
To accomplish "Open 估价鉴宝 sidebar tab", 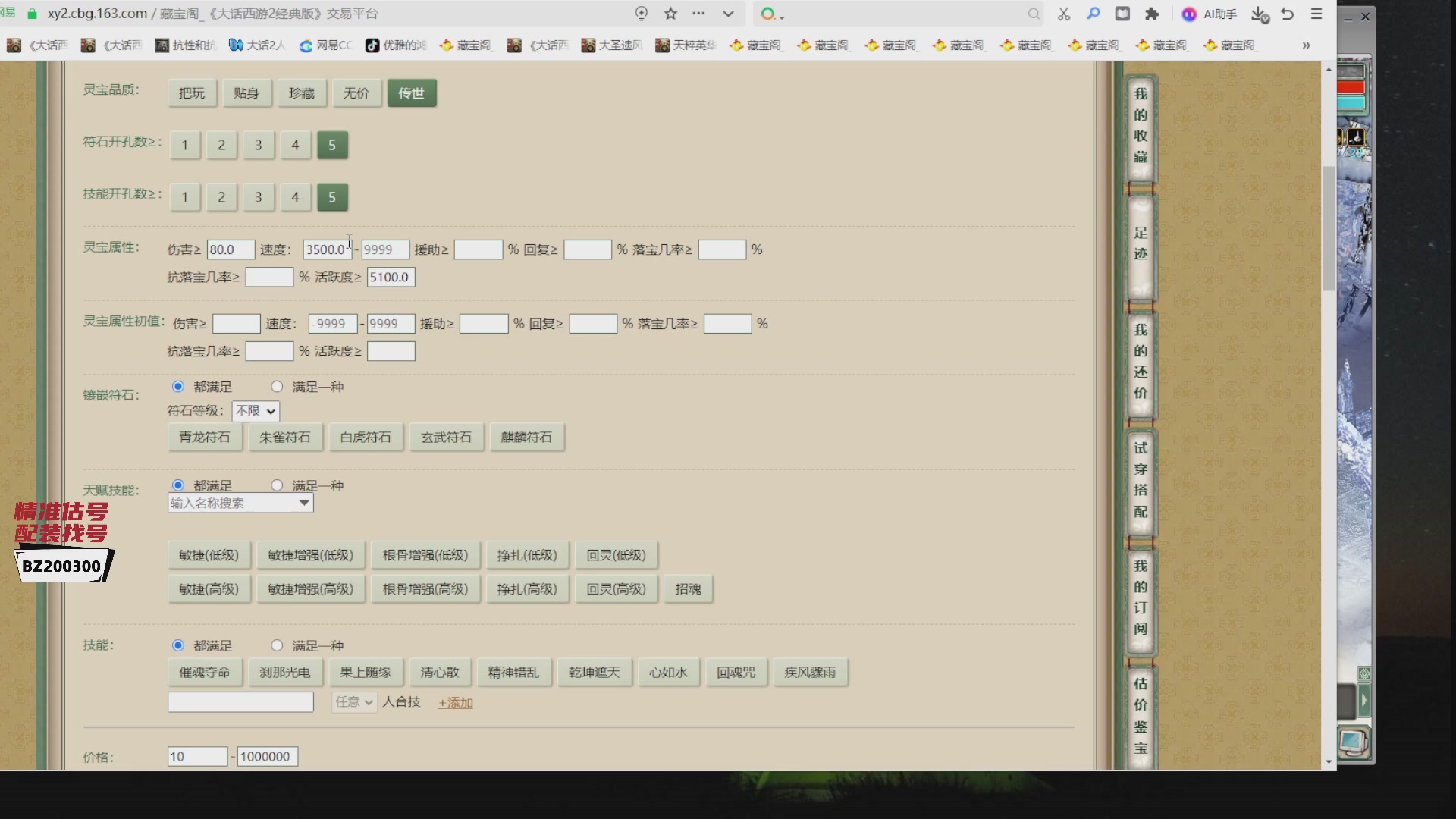I will [x=1140, y=715].
